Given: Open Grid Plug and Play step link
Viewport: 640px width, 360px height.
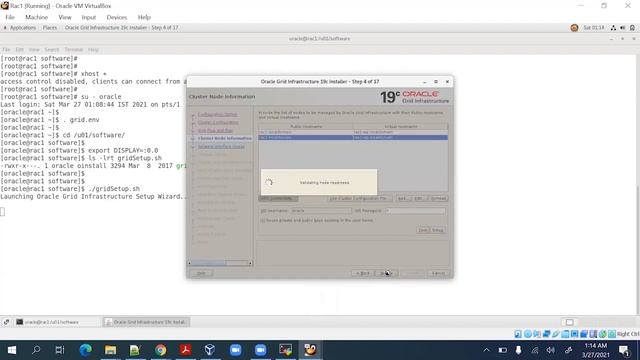Looking at the screenshot, I should click(215, 131).
